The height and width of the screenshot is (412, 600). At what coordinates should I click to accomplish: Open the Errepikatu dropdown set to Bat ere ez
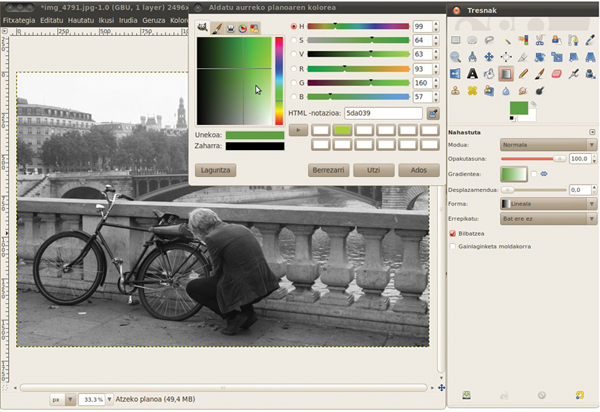point(548,219)
